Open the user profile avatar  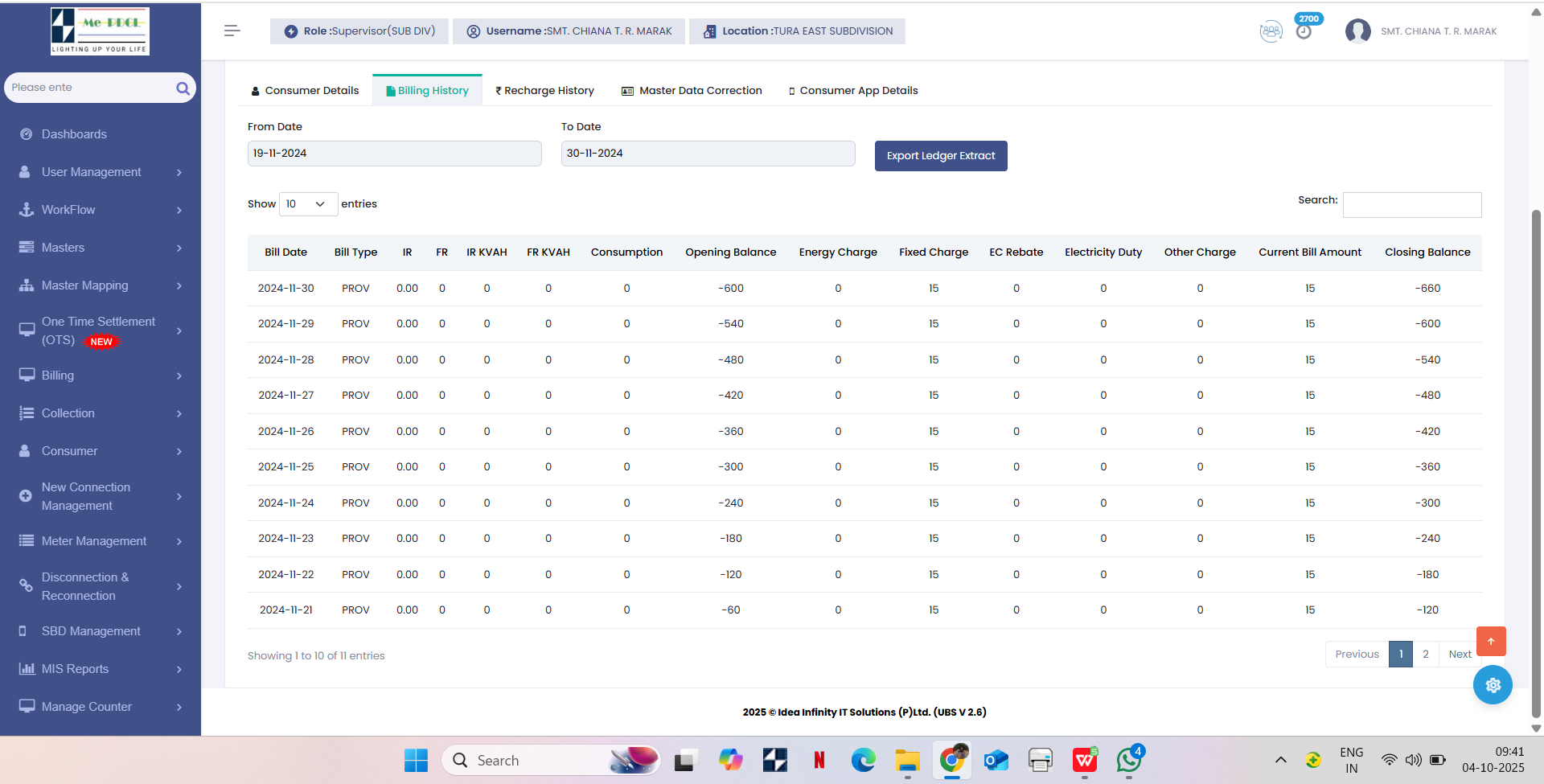(x=1357, y=31)
